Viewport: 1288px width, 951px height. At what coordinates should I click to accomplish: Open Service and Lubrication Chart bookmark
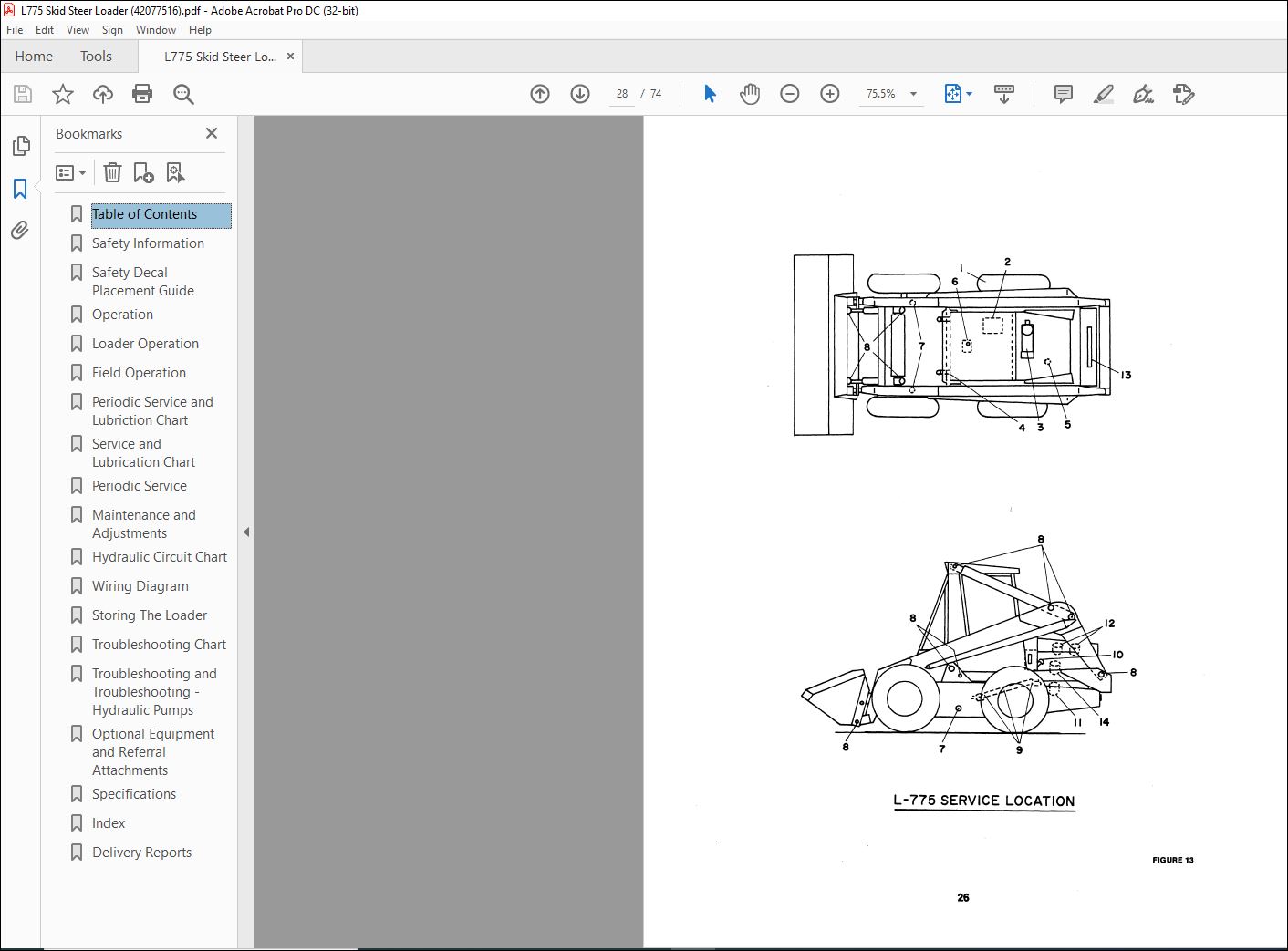coord(143,453)
